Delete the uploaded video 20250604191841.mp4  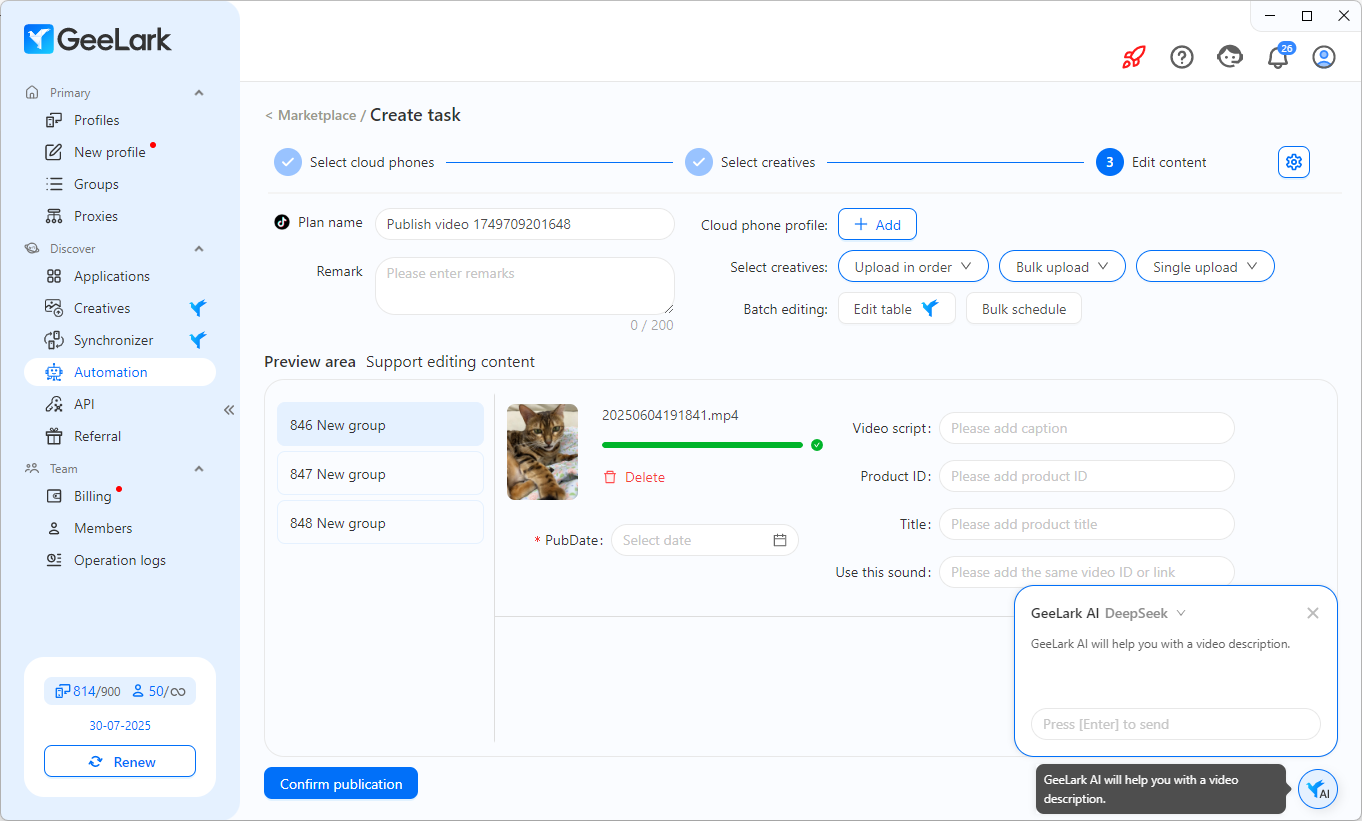634,477
